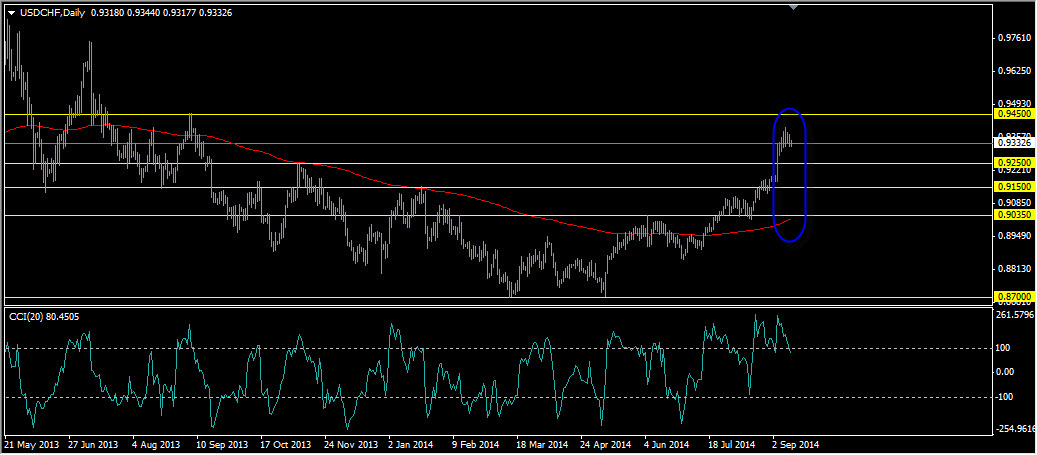1037x455 pixels.
Task: Click the 0.90350 horizontal line label
Action: 1013,215
